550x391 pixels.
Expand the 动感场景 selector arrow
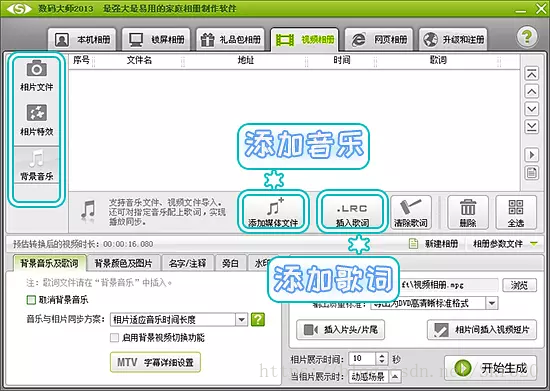coord(395,377)
